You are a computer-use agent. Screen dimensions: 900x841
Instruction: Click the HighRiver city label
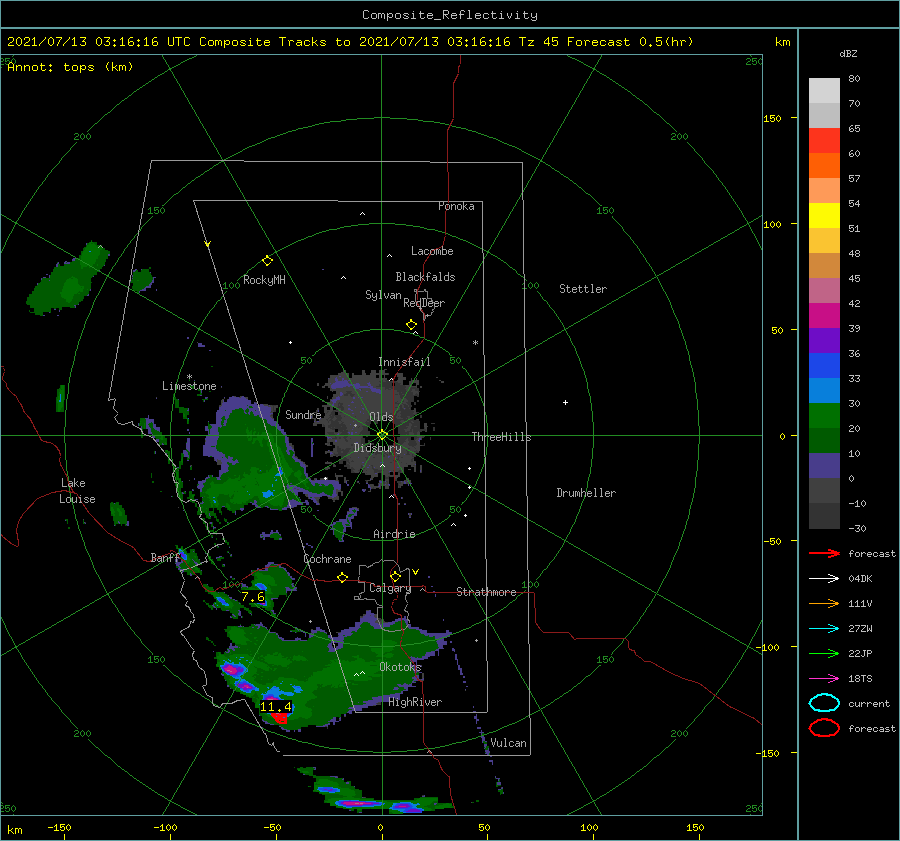415,702
